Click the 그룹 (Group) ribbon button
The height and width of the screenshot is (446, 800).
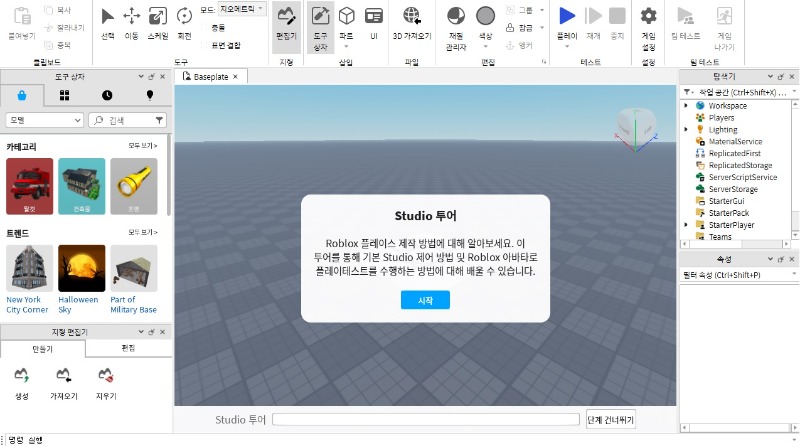(519, 10)
